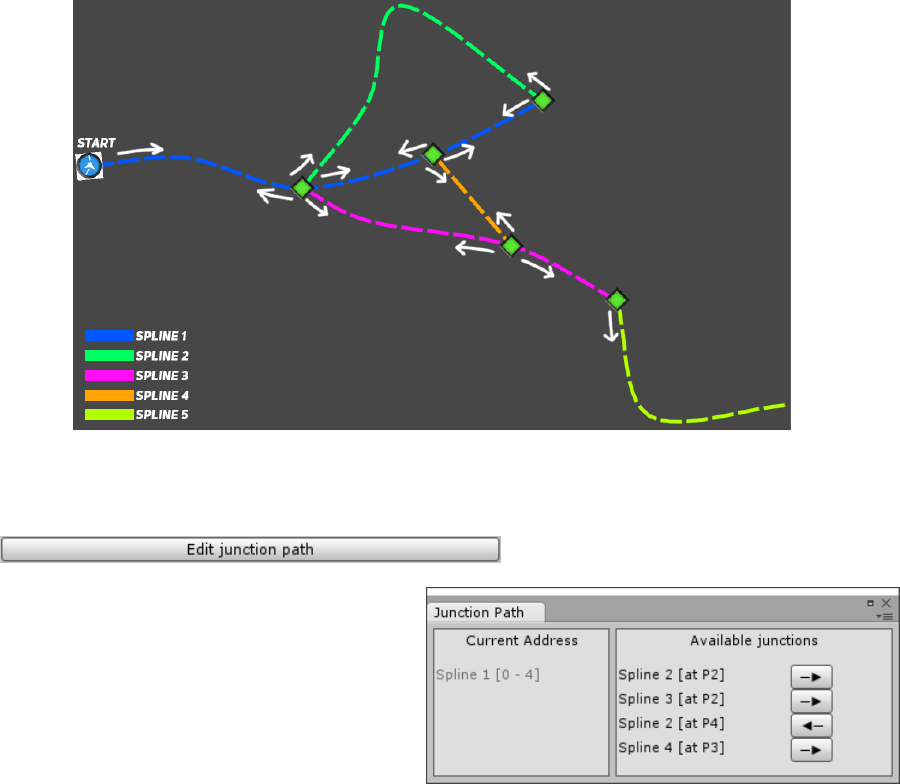Screen dimensions: 900x784
Task: Click back arrow button for Spline 2 [at P4]
Action: pos(811,725)
